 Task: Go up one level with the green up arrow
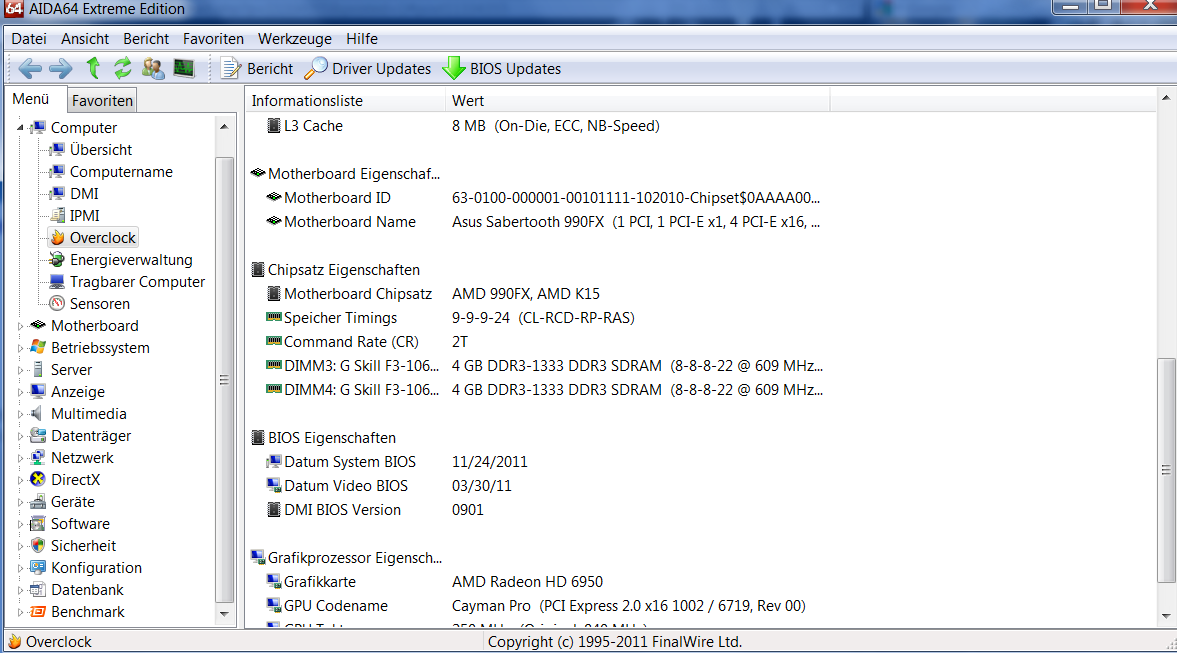[x=93, y=68]
